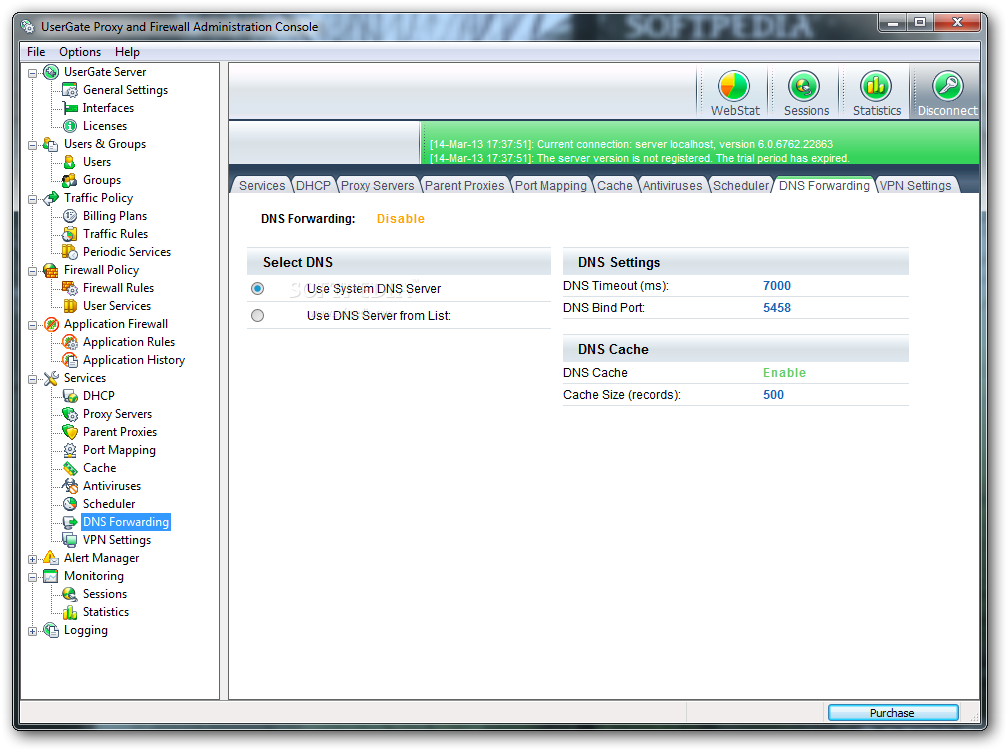Expand the Alert Manager tree node
This screenshot has height=751, width=1008.
[32, 559]
